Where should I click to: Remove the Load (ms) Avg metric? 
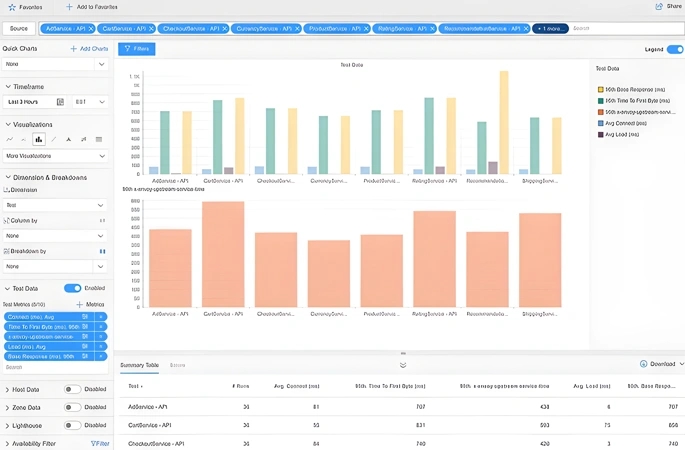click(101, 346)
